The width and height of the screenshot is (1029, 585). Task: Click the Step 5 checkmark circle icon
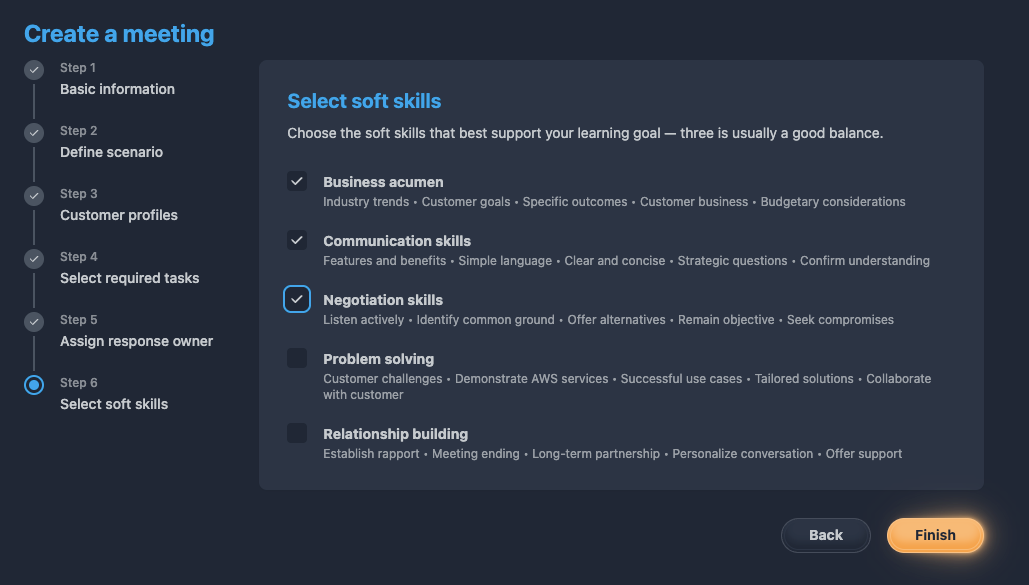point(34,322)
